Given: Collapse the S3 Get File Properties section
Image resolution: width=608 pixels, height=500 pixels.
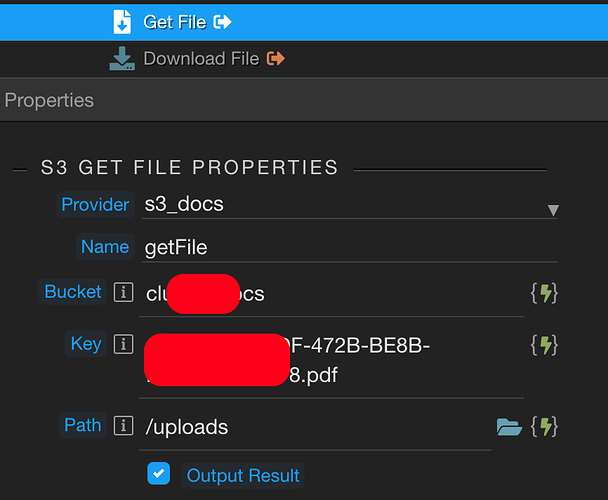Looking at the screenshot, I should tap(19, 170).
